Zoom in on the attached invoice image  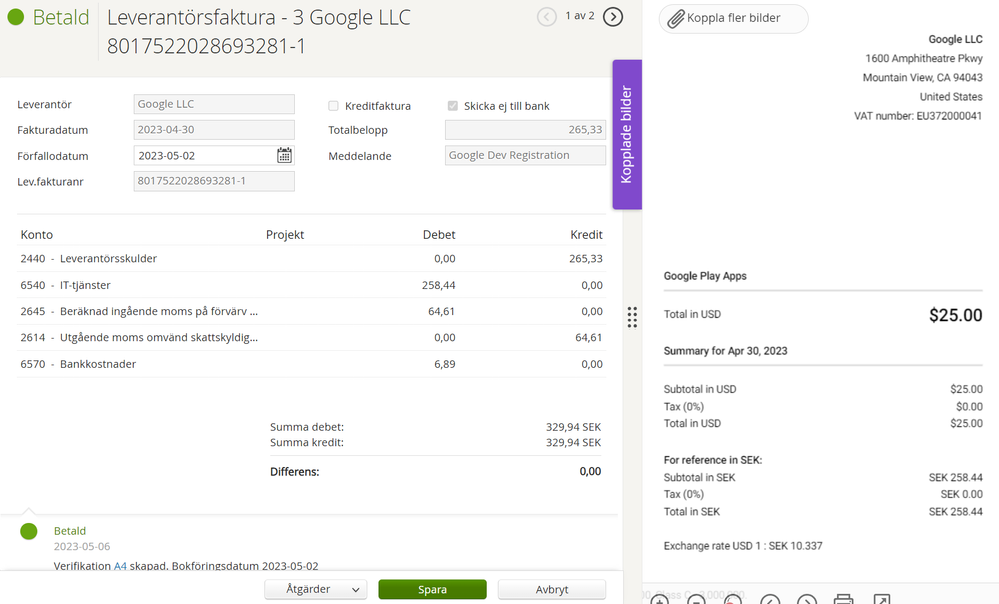click(660, 600)
